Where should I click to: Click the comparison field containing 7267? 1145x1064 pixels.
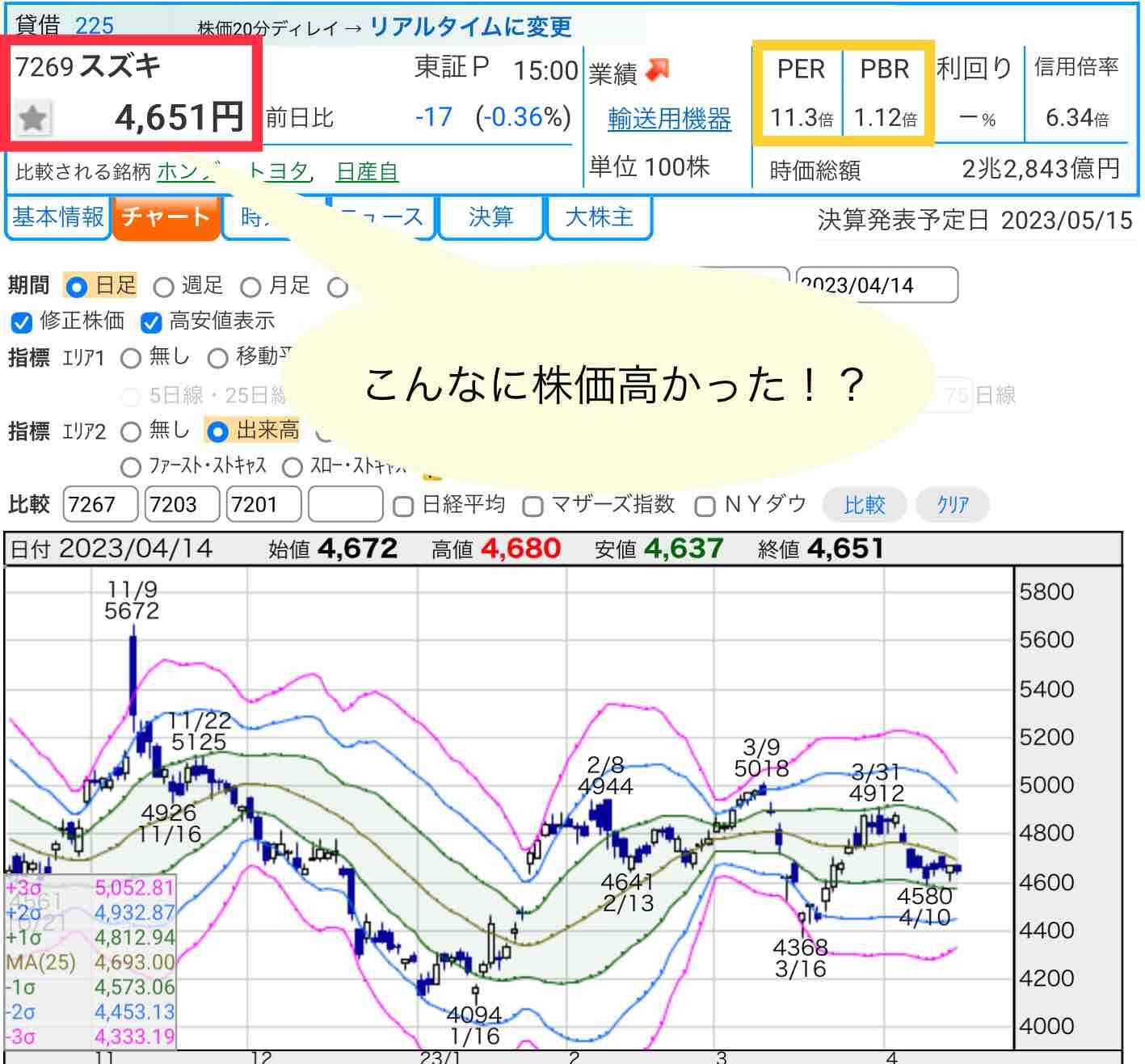[99, 505]
